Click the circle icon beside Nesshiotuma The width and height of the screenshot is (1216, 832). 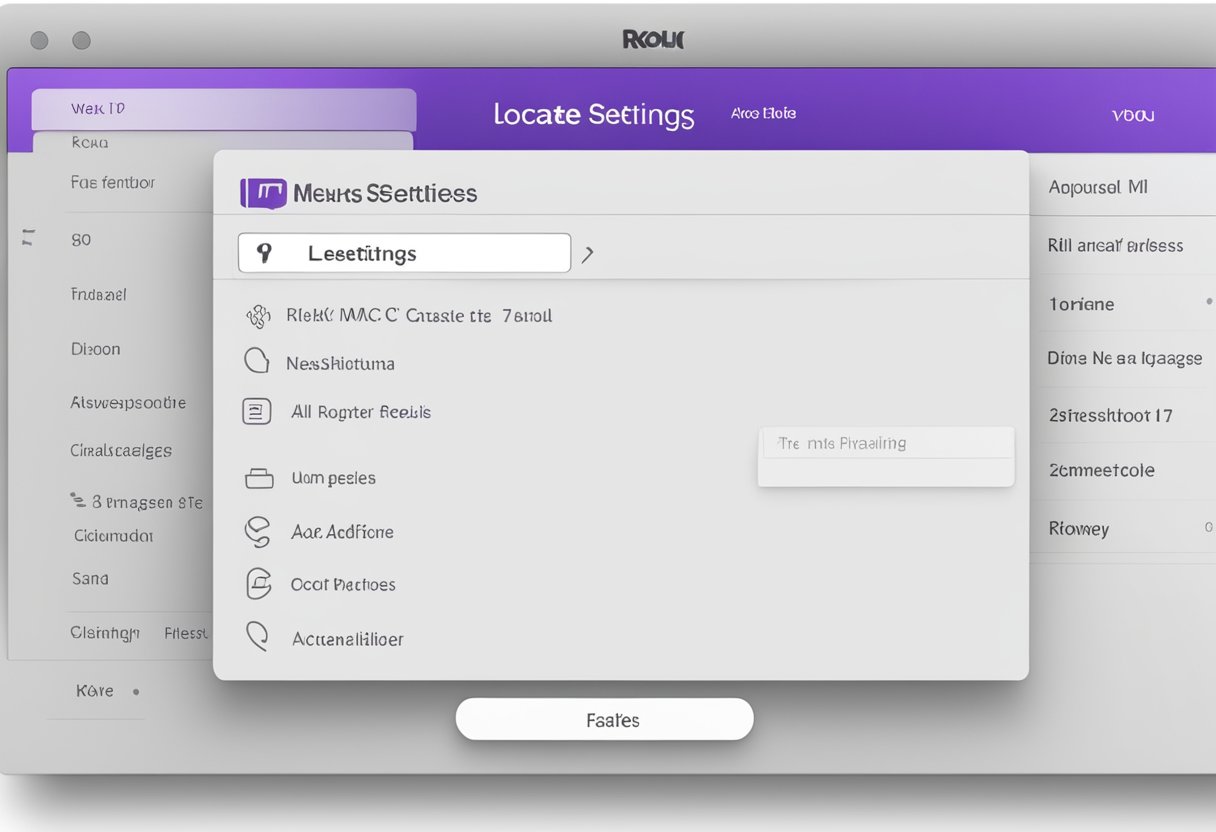257,362
